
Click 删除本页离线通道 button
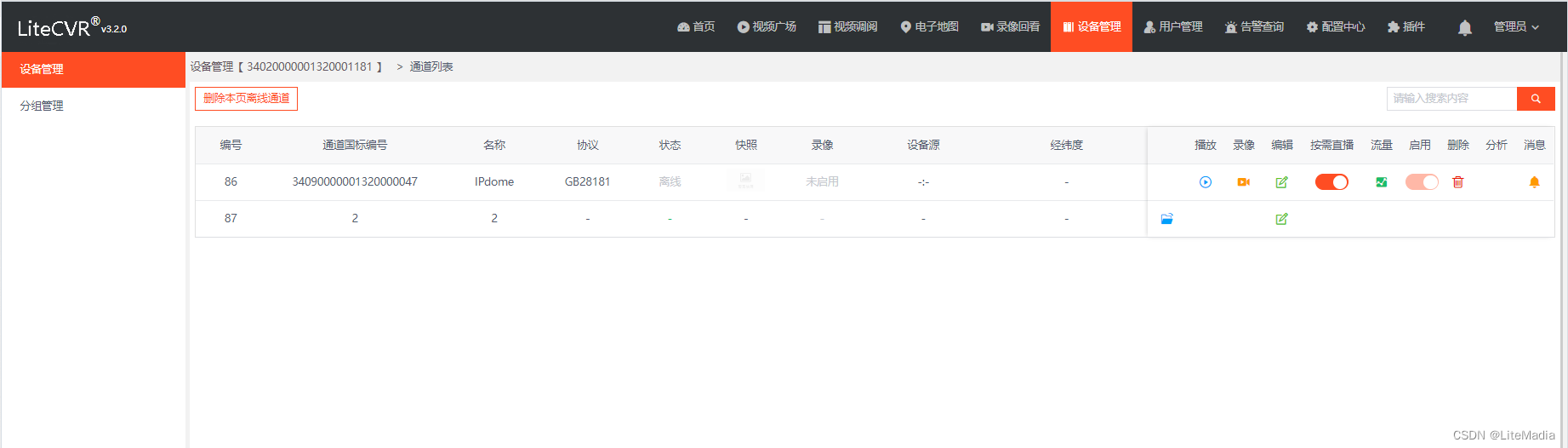(246, 99)
